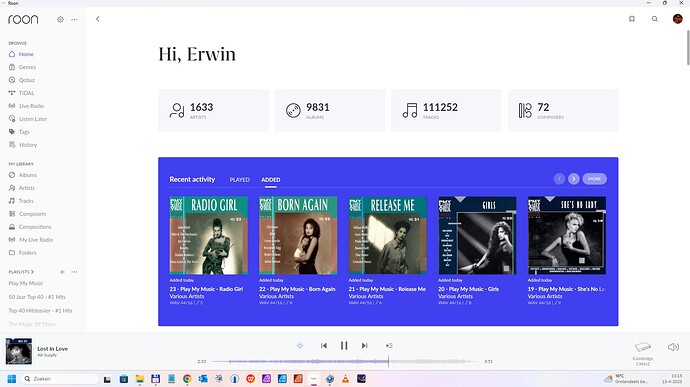Open the user profile avatar
The height and width of the screenshot is (387, 690).
pos(678,19)
